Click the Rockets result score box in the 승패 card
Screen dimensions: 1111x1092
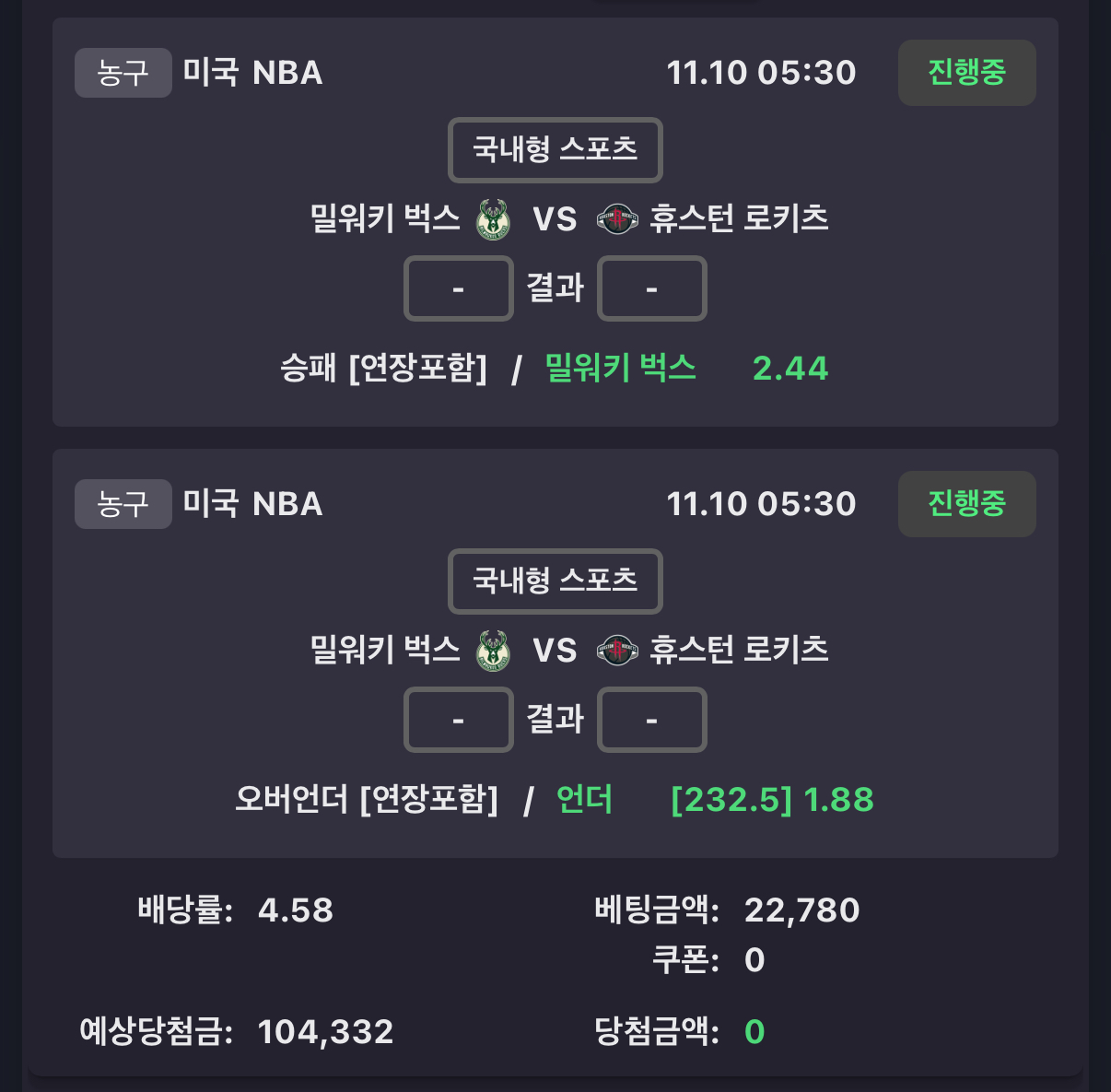651,288
